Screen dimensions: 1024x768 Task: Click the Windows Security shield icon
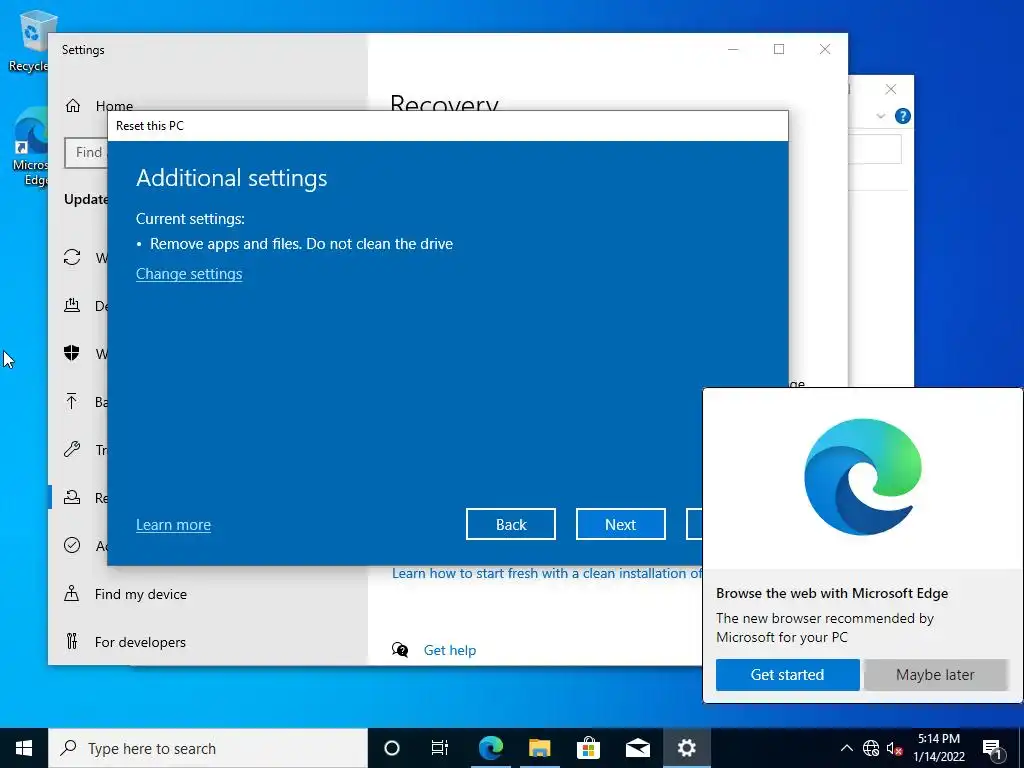[72, 353]
